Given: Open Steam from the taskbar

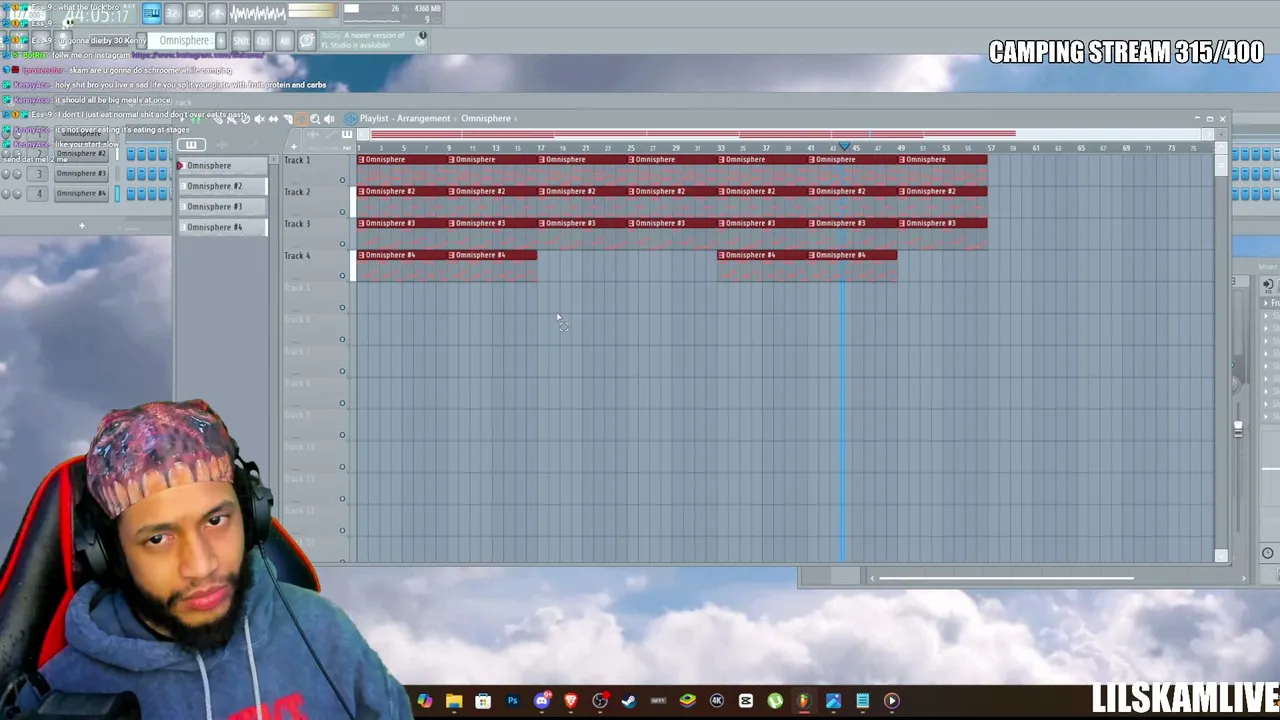Looking at the screenshot, I should 629,701.
